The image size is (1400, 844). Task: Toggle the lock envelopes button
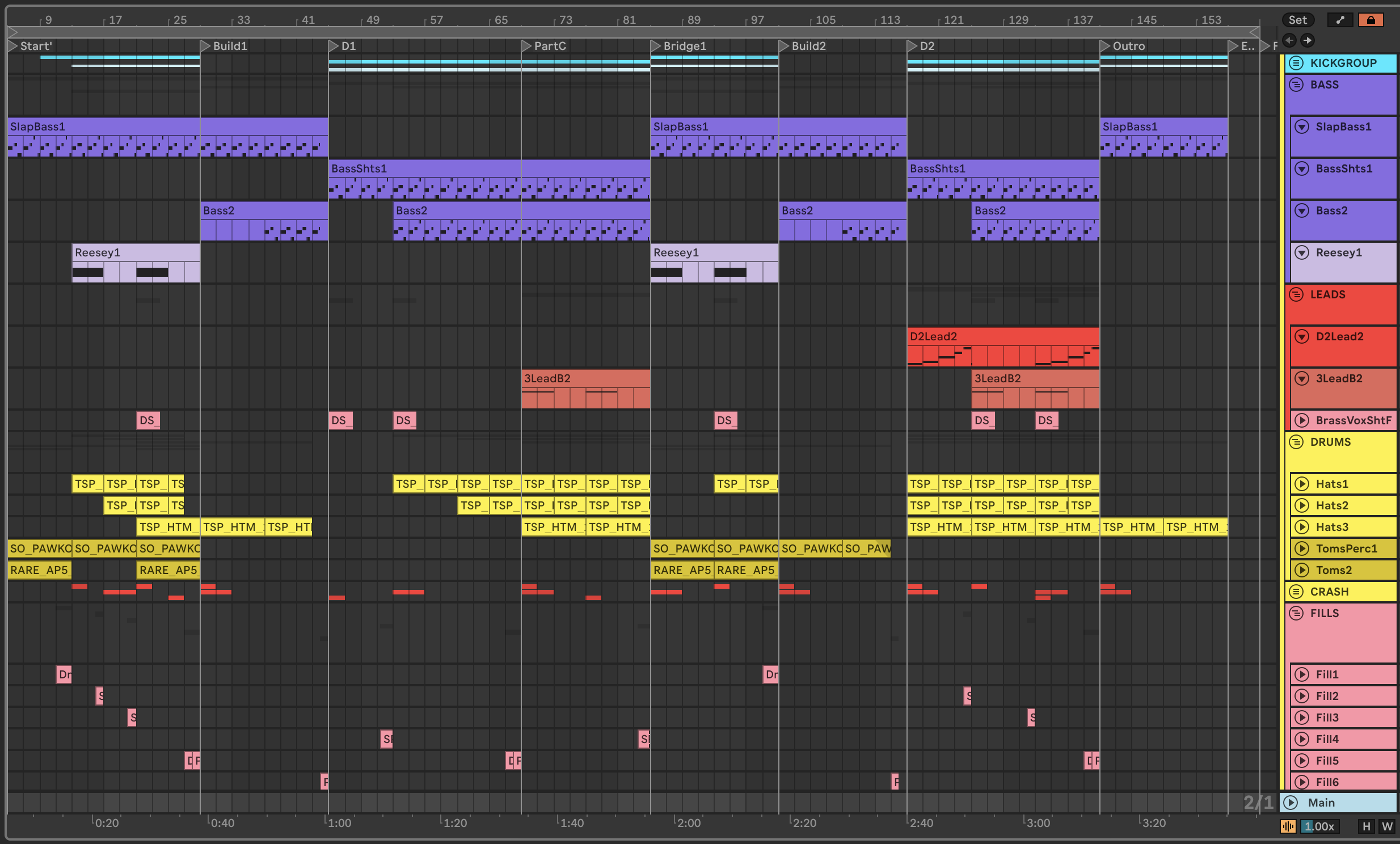click(x=1371, y=20)
